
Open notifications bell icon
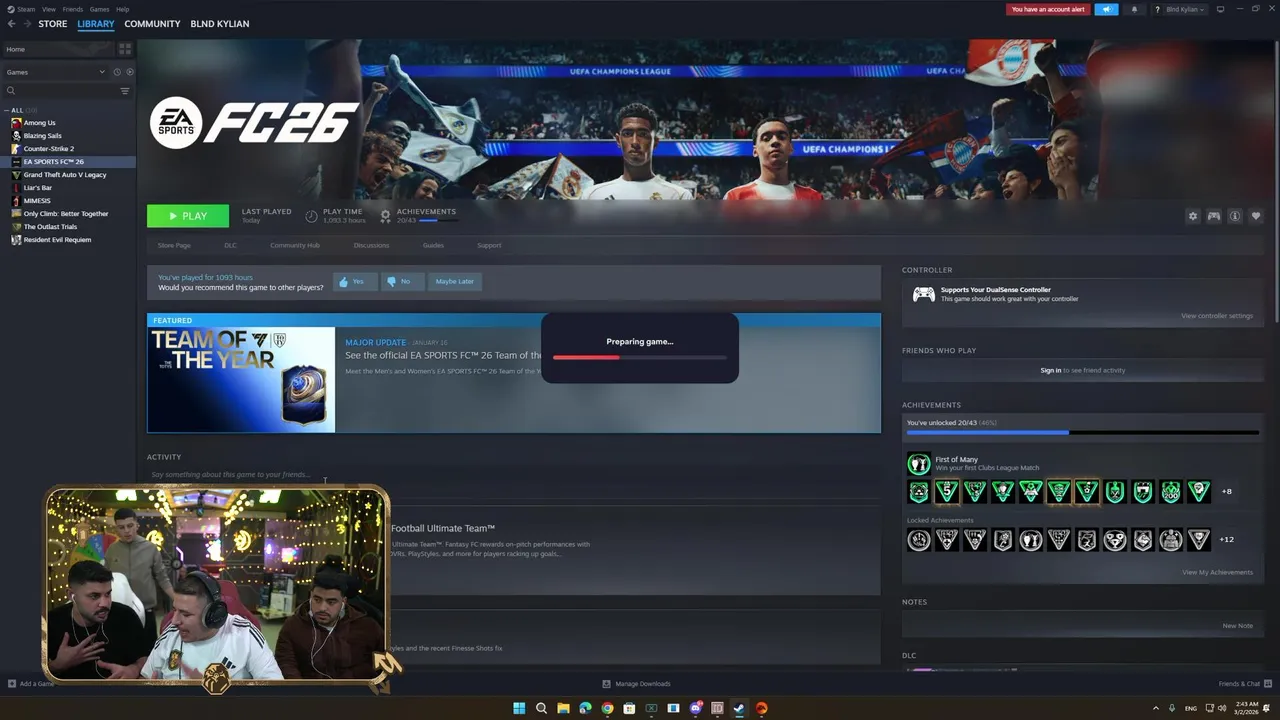click(1134, 9)
